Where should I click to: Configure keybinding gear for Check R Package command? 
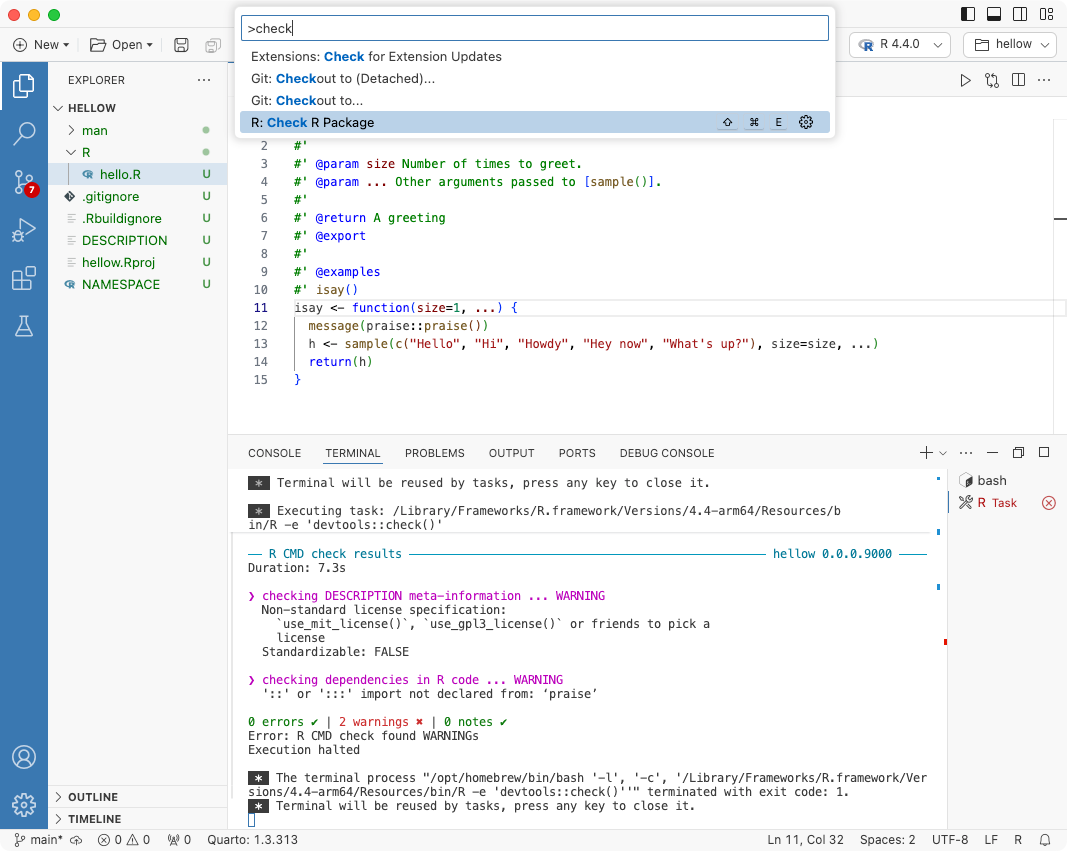coord(806,121)
